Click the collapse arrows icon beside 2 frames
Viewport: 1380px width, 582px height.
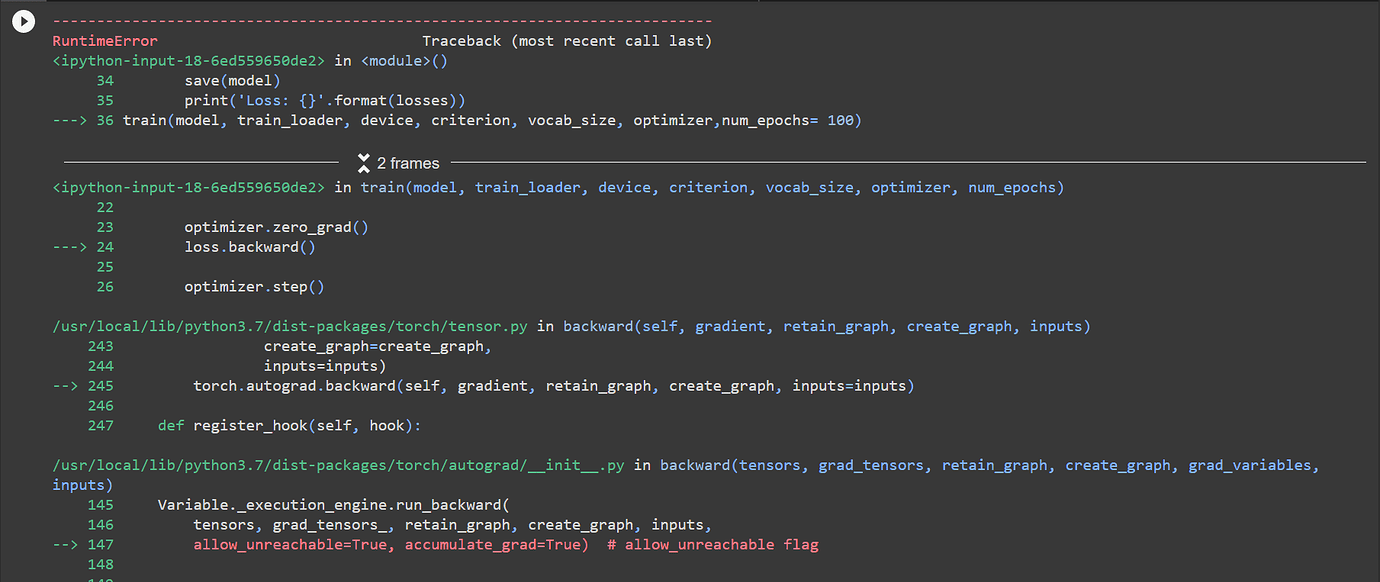coord(362,163)
